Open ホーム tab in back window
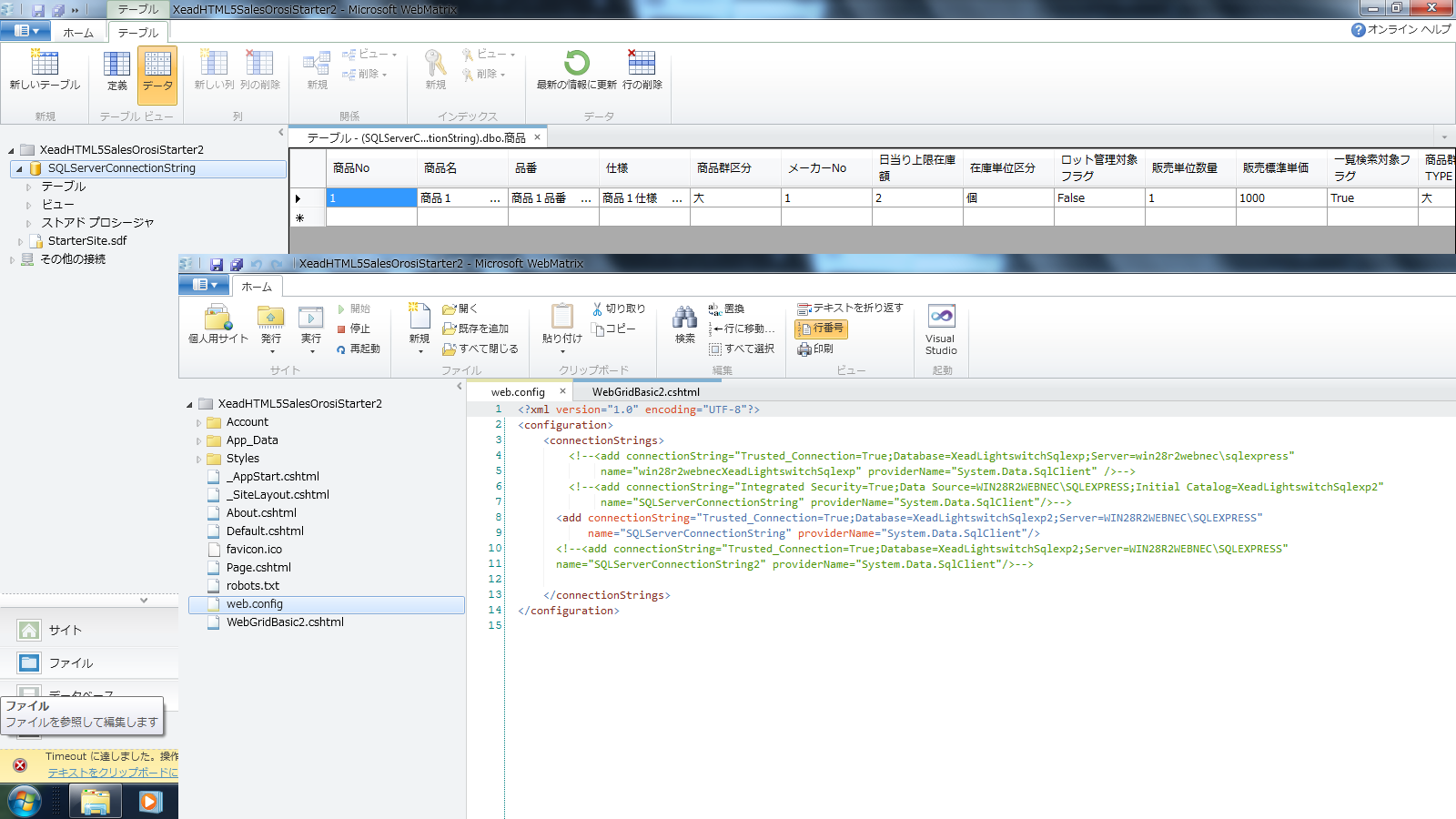Screen dimensions: 1456x819 [78, 32]
